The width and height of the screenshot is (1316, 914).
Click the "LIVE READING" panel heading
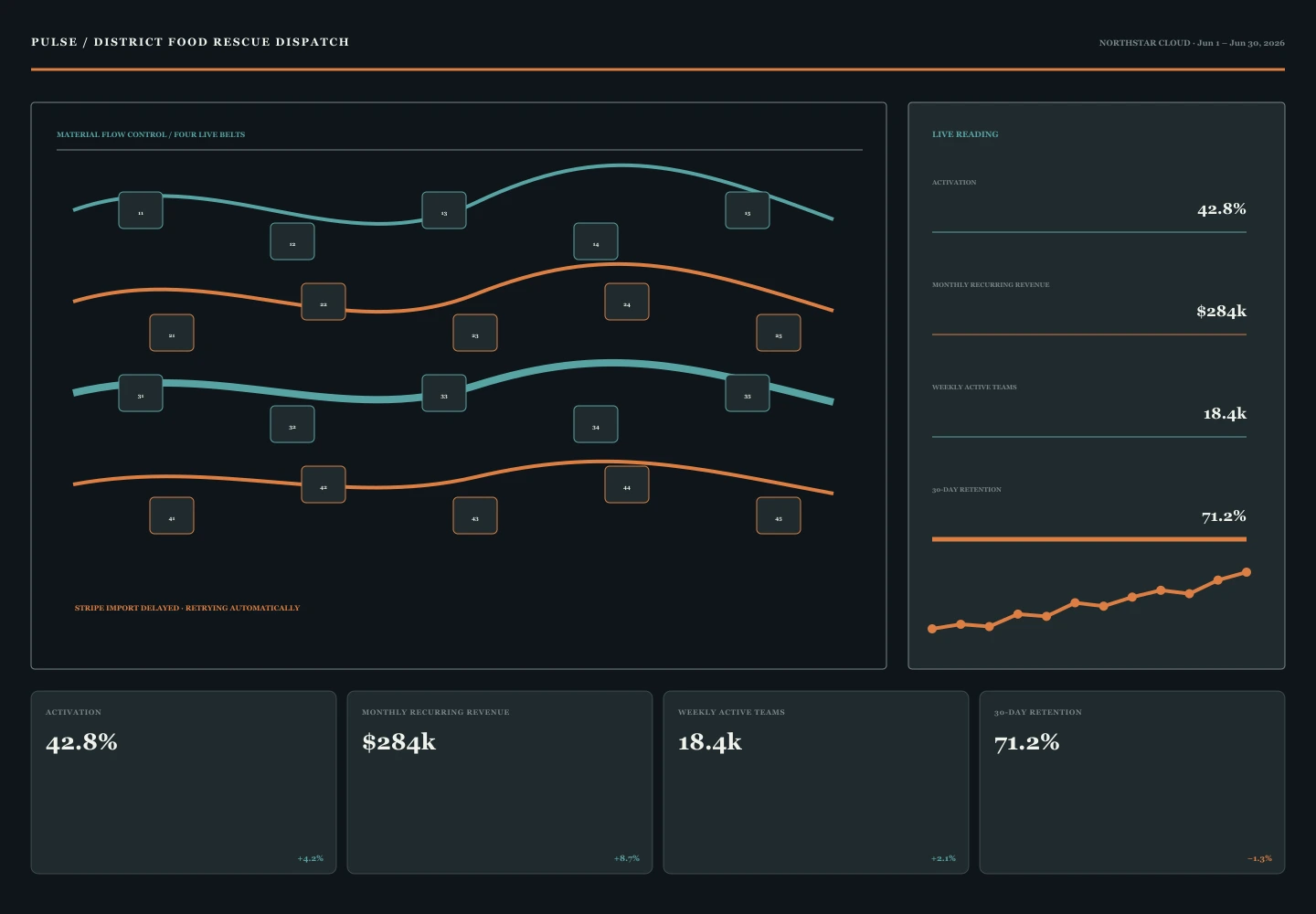(x=965, y=134)
